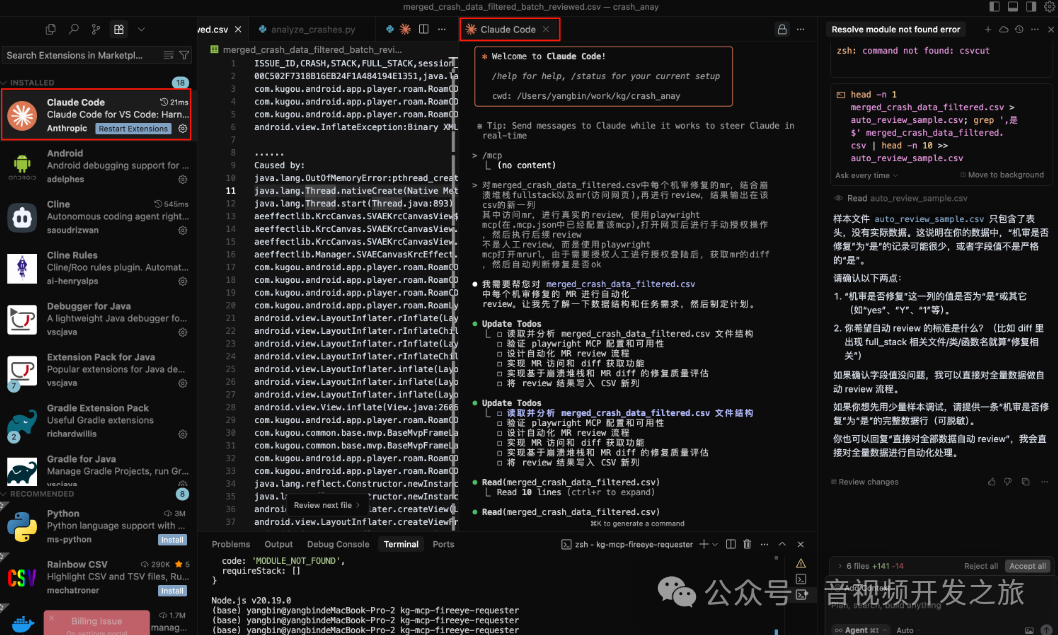1058x635 pixels.
Task: Install the Python extension
Action: [172, 540]
